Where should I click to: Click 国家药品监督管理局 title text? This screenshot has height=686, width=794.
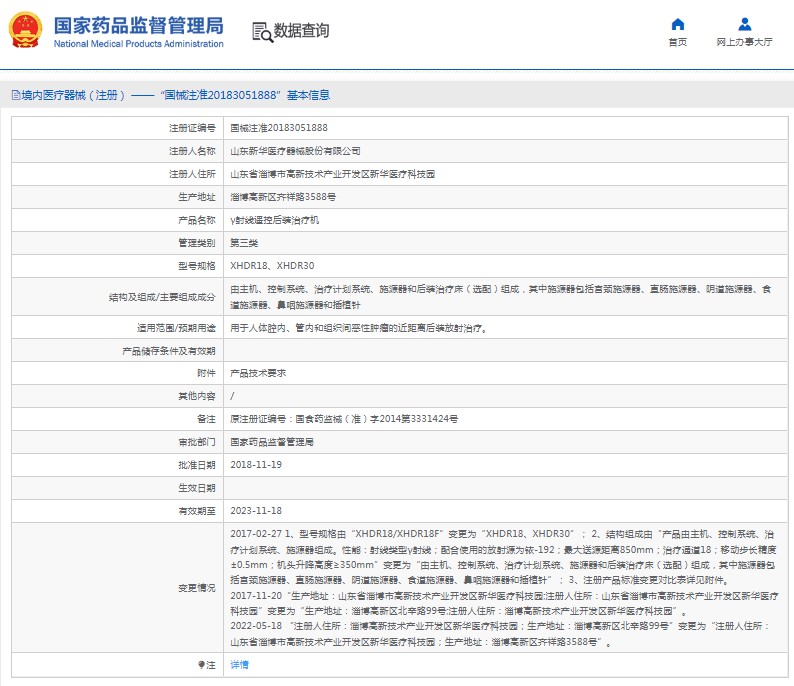139,25
